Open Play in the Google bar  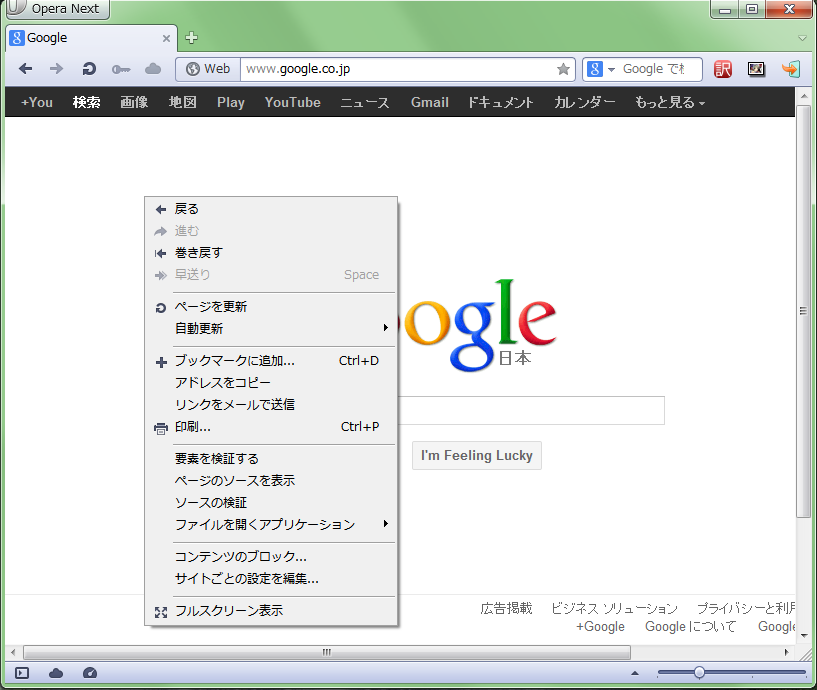point(231,102)
